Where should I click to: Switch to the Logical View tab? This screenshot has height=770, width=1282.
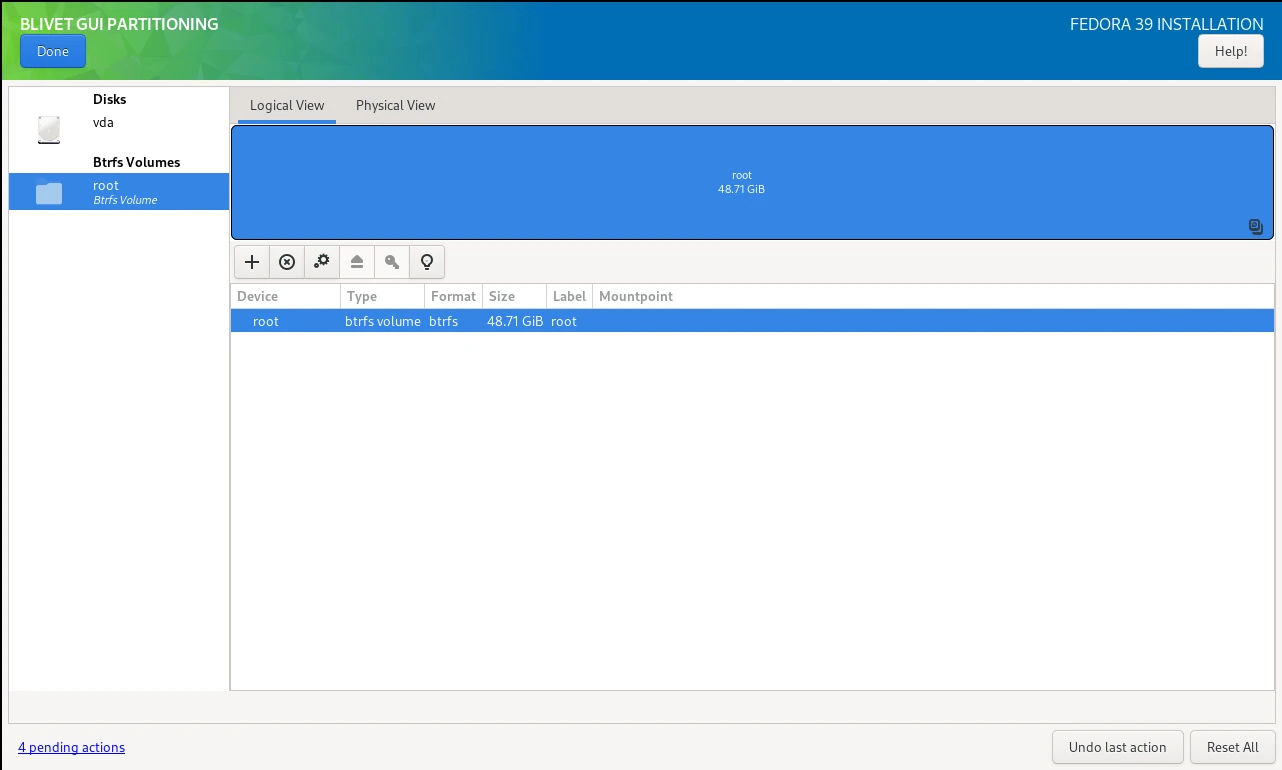click(287, 105)
